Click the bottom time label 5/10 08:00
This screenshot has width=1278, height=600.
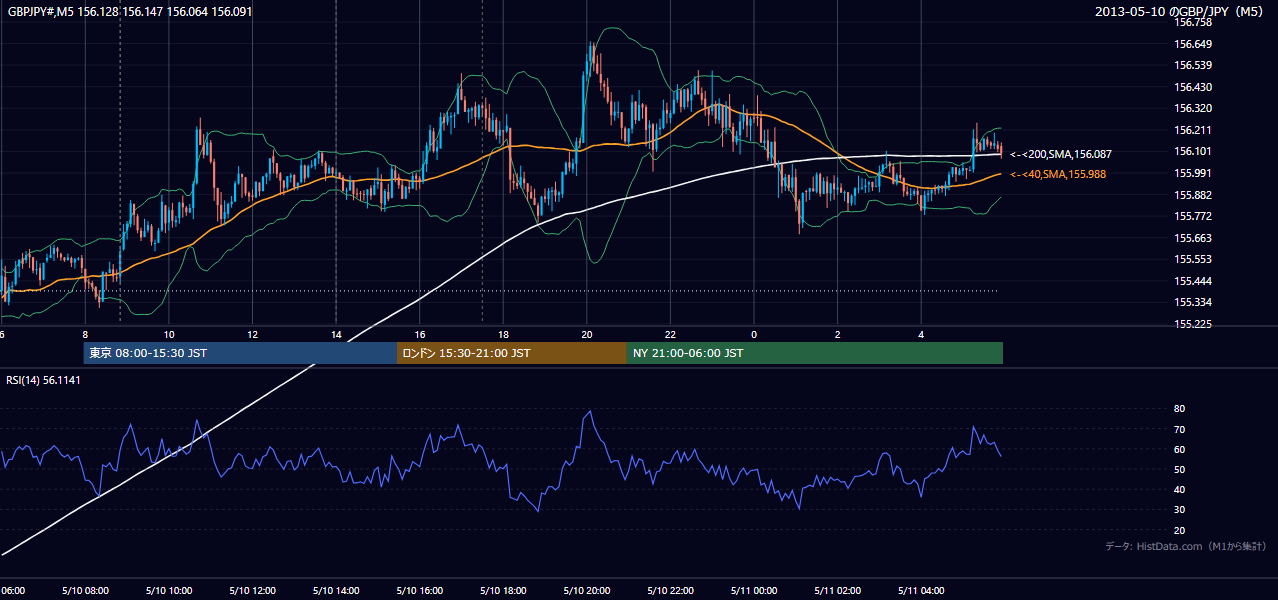pyautogui.click(x=84, y=591)
